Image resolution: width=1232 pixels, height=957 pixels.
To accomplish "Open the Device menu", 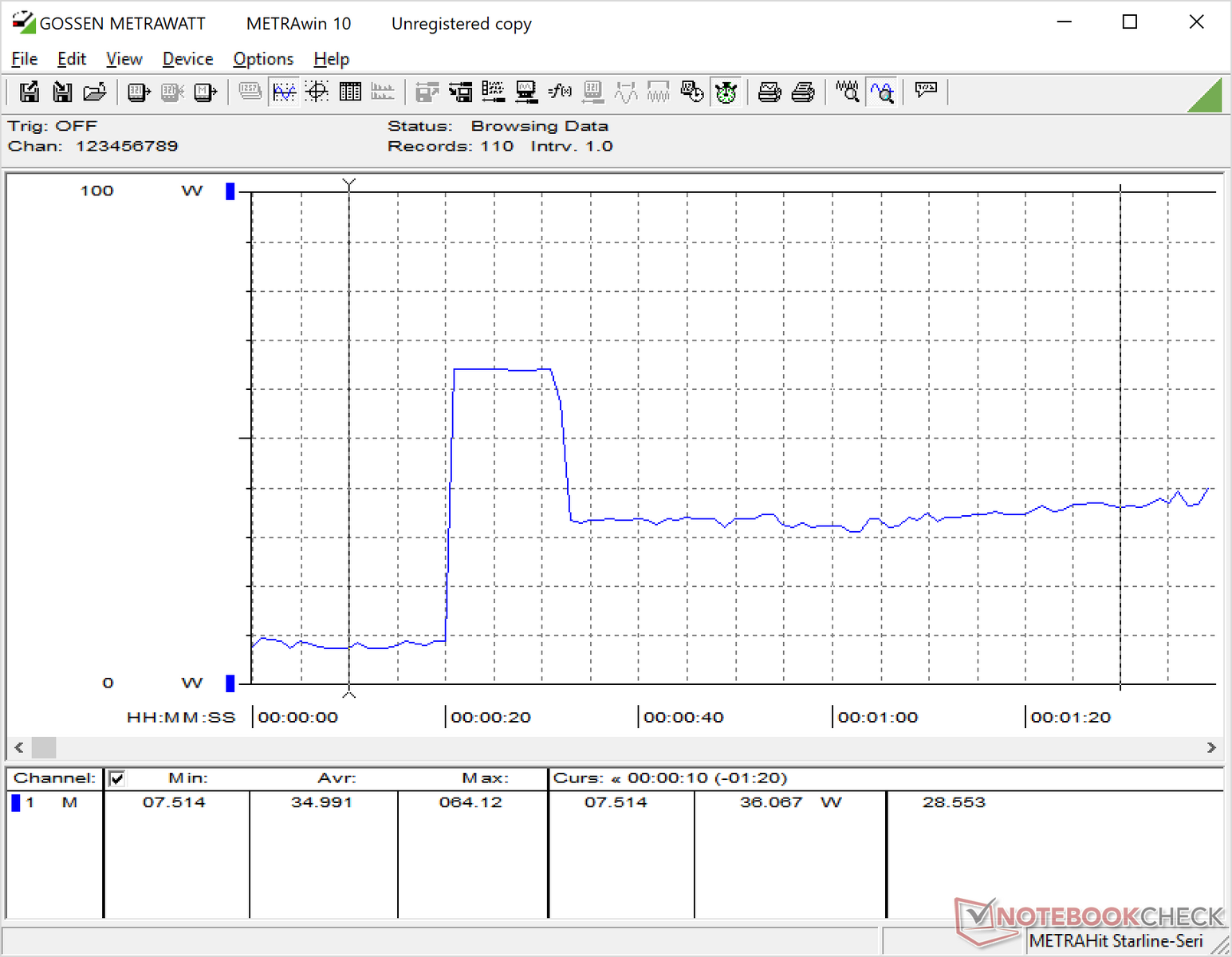I will (x=187, y=59).
